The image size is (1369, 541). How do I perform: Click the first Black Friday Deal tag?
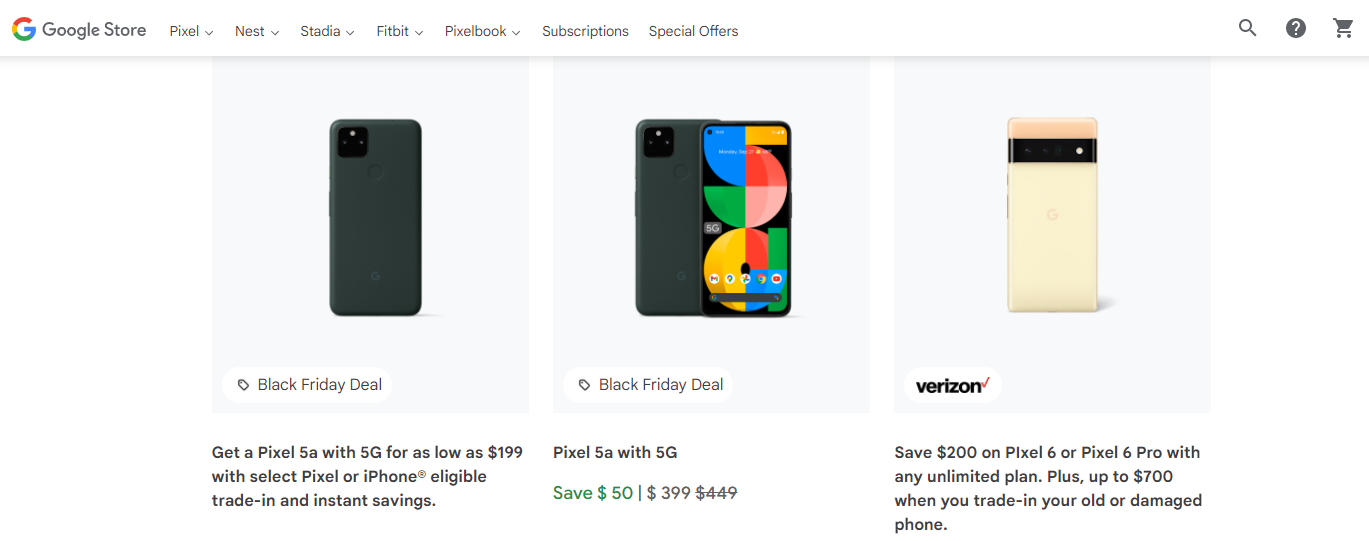308,385
